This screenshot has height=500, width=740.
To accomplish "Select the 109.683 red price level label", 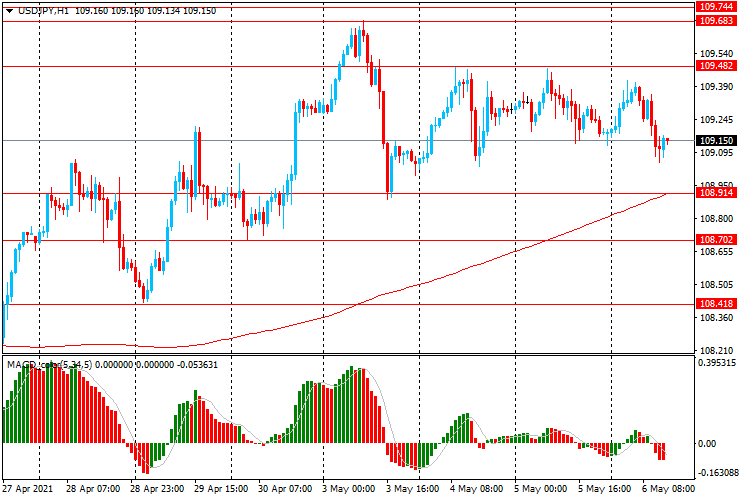I will [716, 21].
